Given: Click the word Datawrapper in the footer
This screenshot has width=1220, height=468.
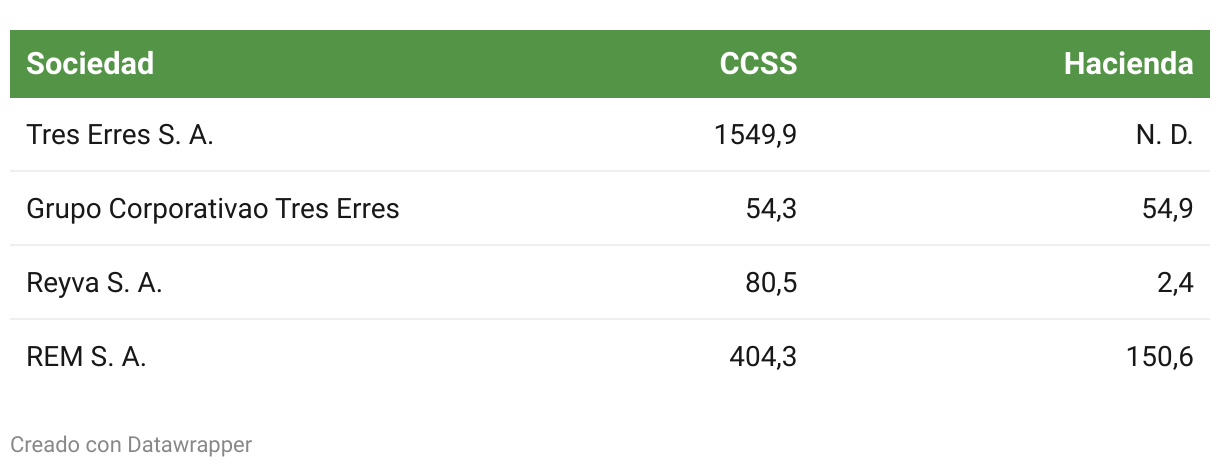Looking at the screenshot, I should 190,444.
